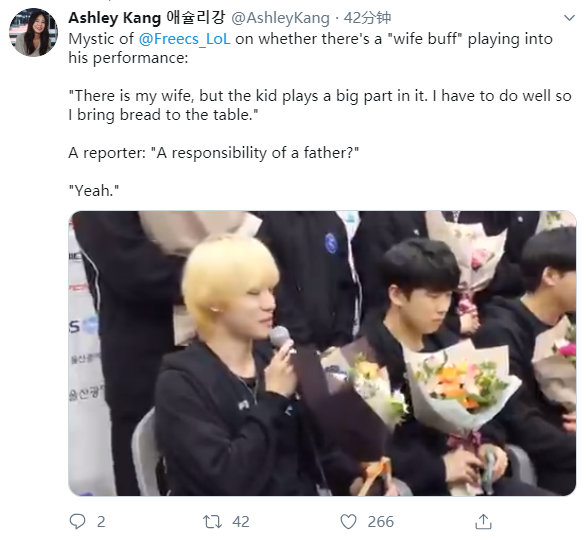Viewport: 588px width, 540px height.
Task: Click the "There is my wife" quote paragraph
Action: 320,105
